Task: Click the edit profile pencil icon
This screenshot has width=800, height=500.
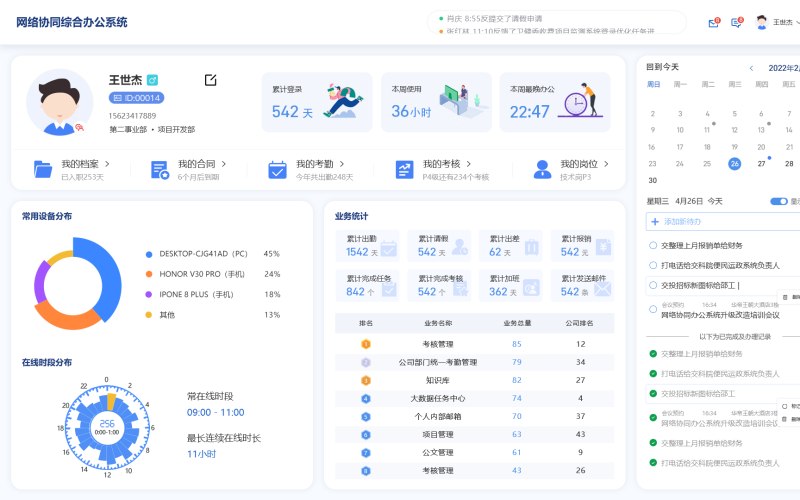Action: coord(210,80)
